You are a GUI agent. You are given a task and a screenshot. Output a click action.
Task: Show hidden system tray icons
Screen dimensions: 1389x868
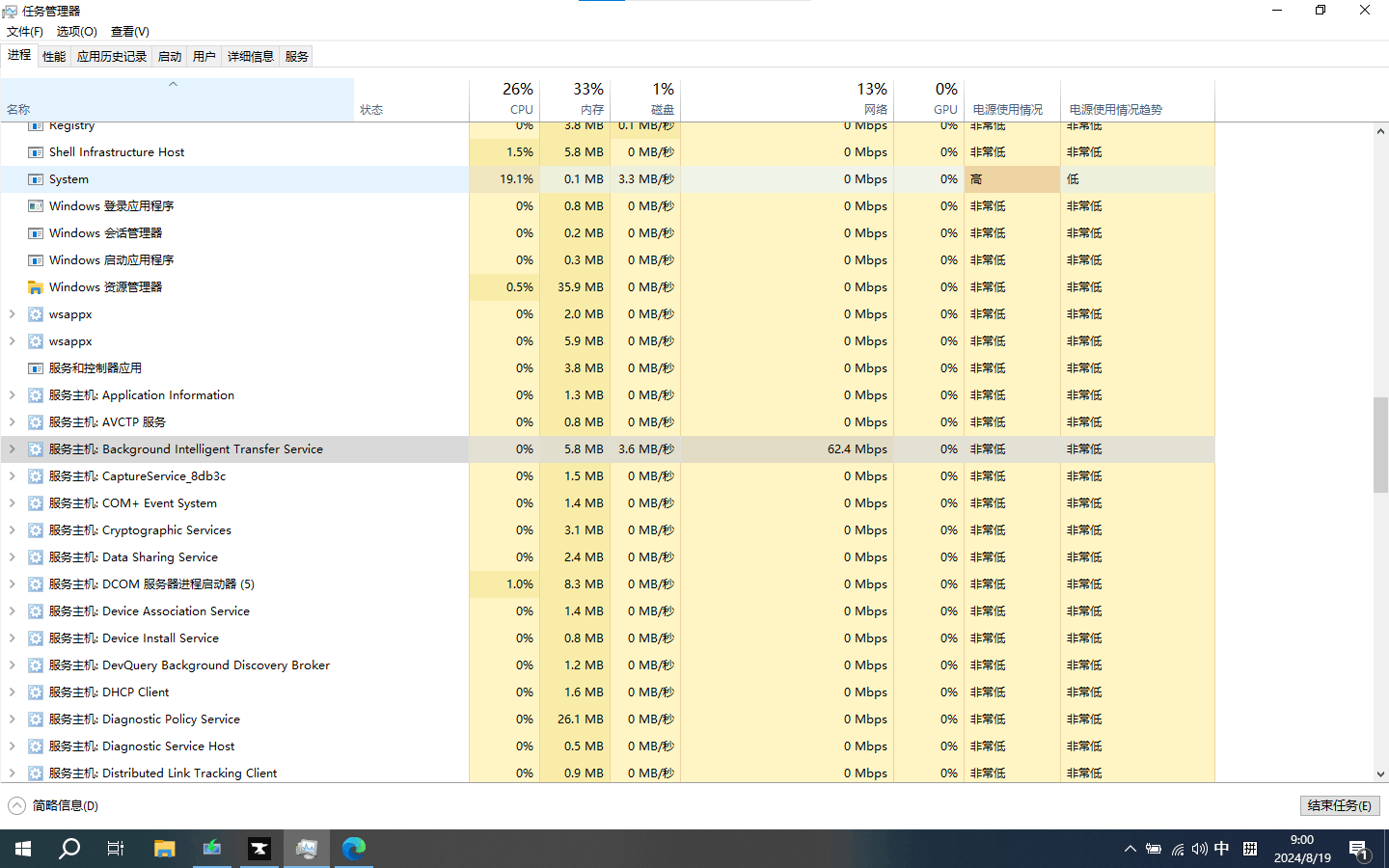(1130, 849)
